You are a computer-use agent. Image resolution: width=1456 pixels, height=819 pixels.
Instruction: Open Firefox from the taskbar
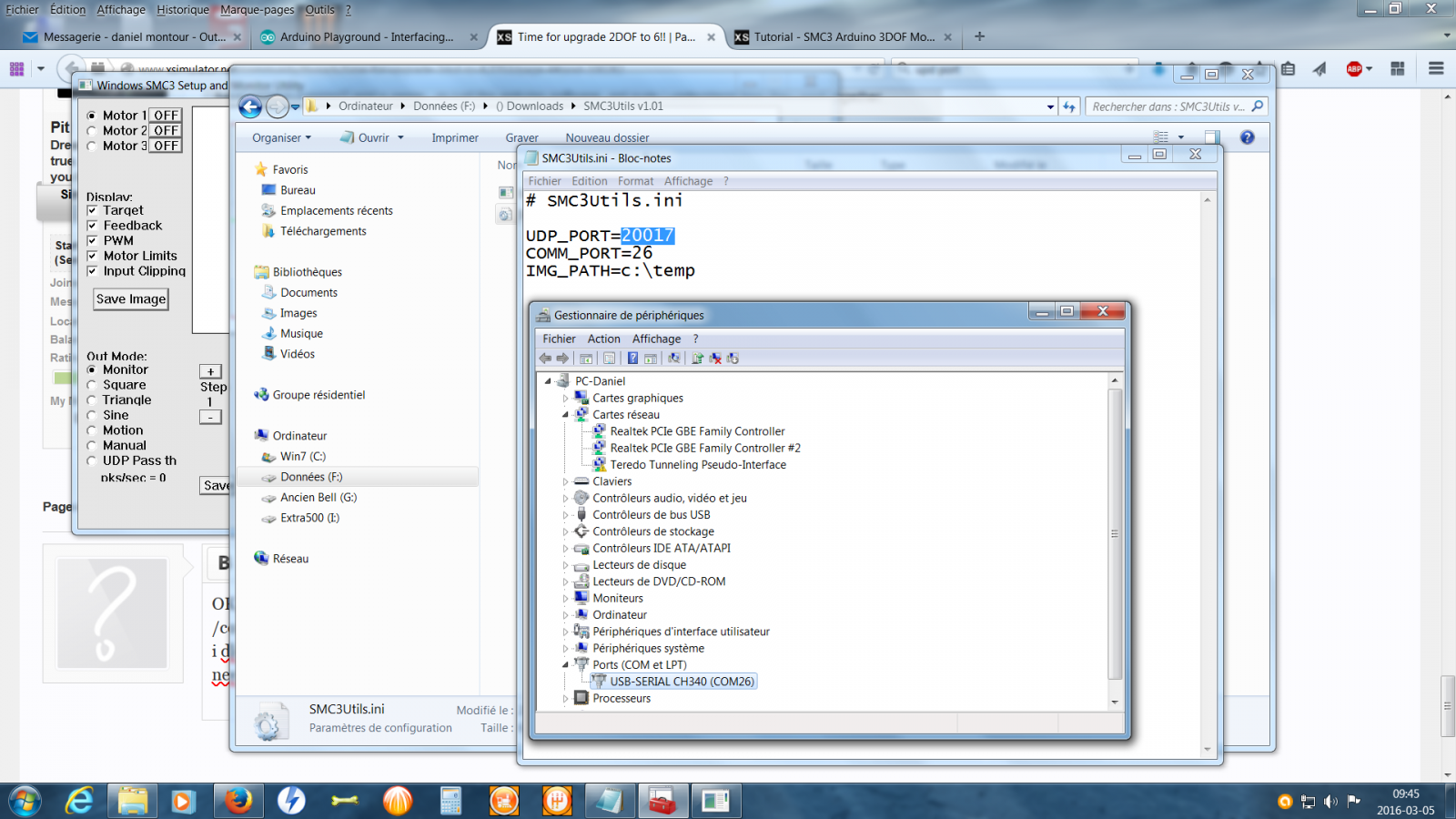tap(238, 801)
